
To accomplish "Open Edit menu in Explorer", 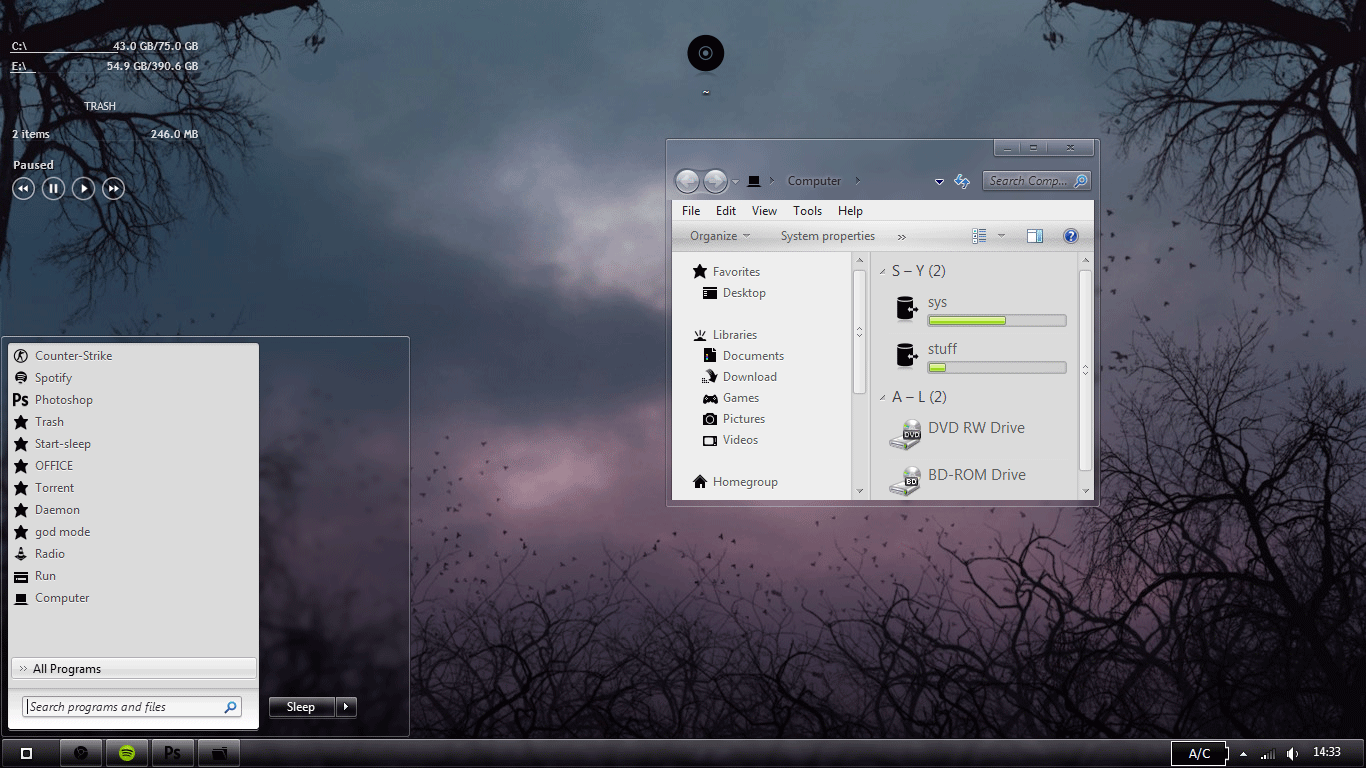I will pyautogui.click(x=726, y=211).
